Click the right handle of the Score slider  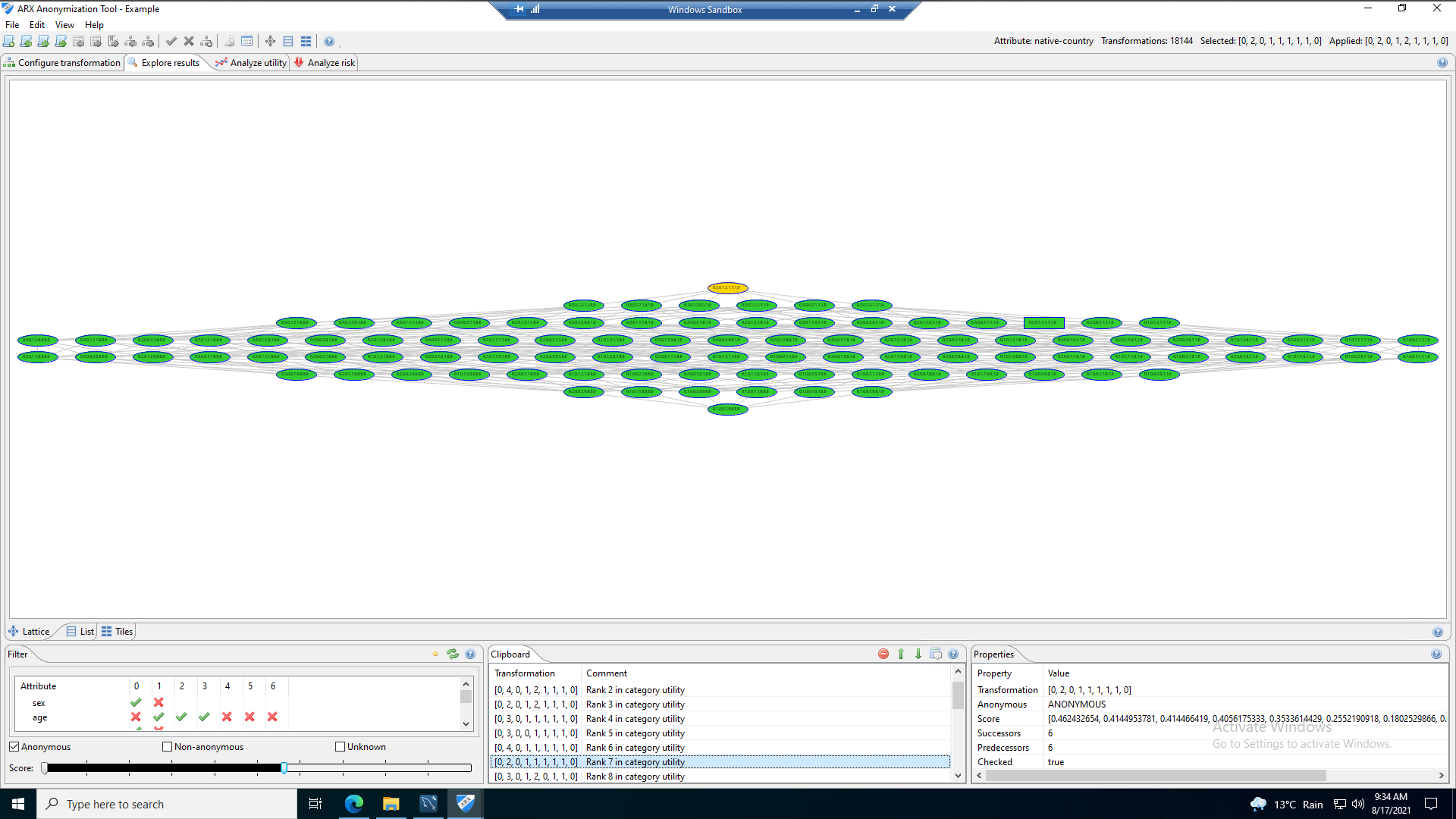coord(284,768)
